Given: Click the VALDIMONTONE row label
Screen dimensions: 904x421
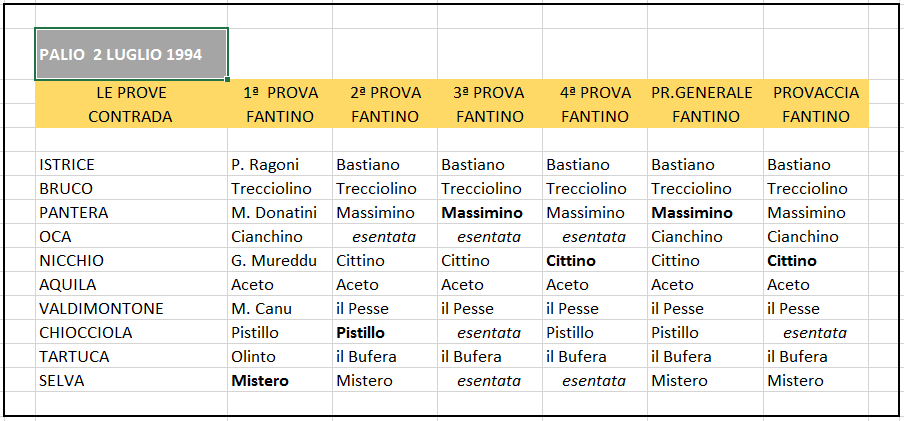Looking at the screenshot, I should pos(131,309).
